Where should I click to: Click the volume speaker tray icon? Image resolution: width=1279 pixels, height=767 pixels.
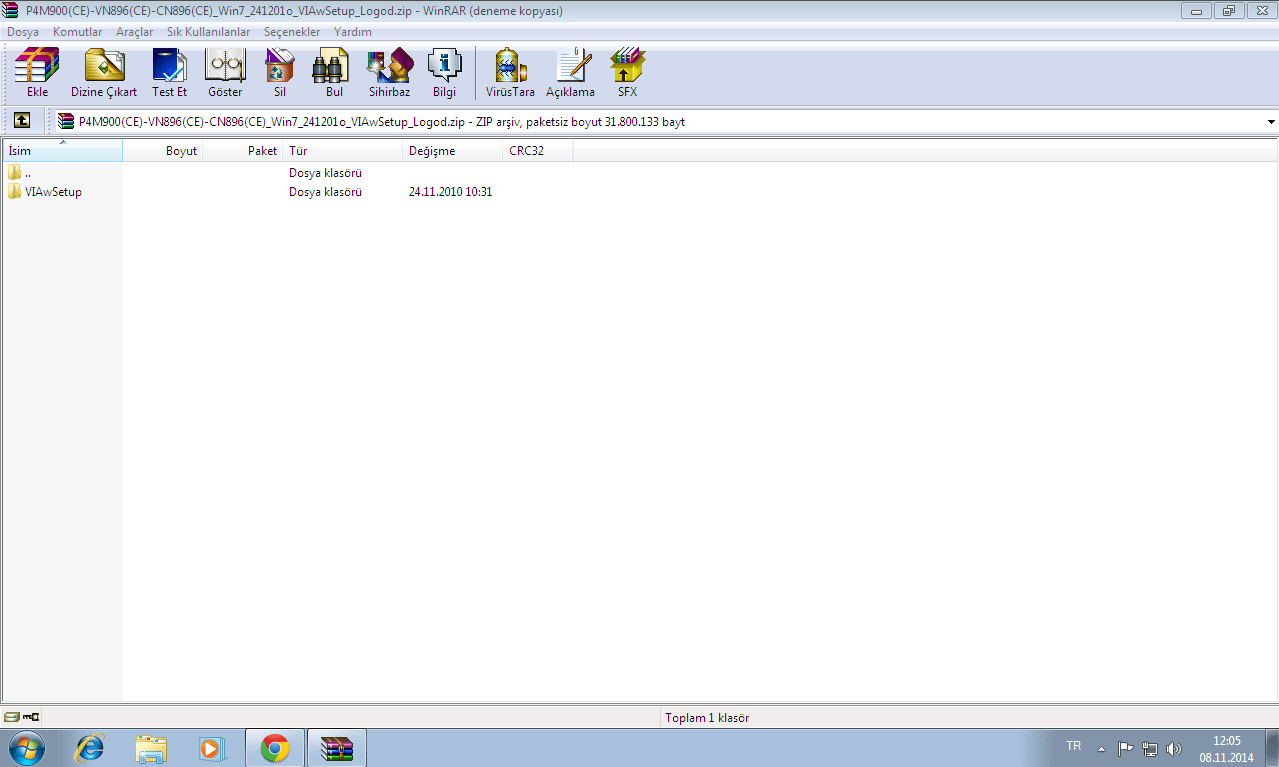tap(1174, 748)
